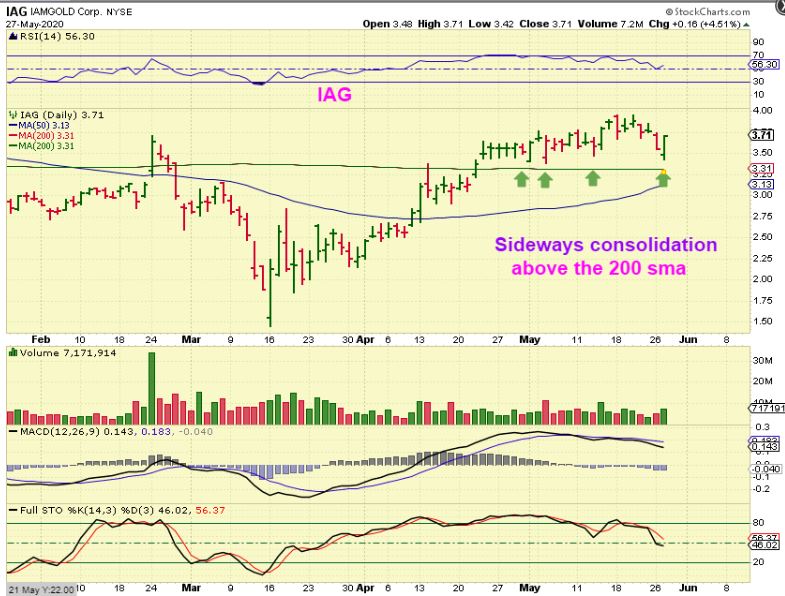Click the 1.50 price axis label
This screenshot has width=785, height=596.
coord(762,321)
